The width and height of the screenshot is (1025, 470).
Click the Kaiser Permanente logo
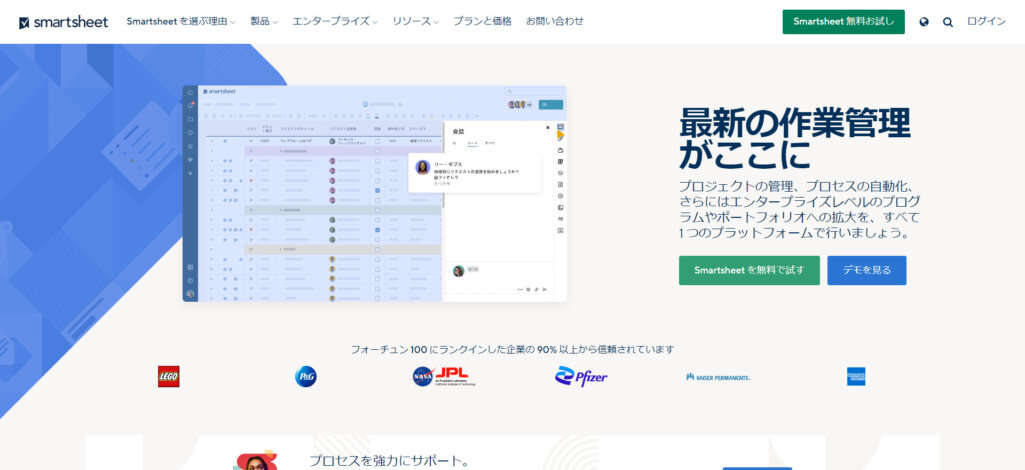point(718,377)
